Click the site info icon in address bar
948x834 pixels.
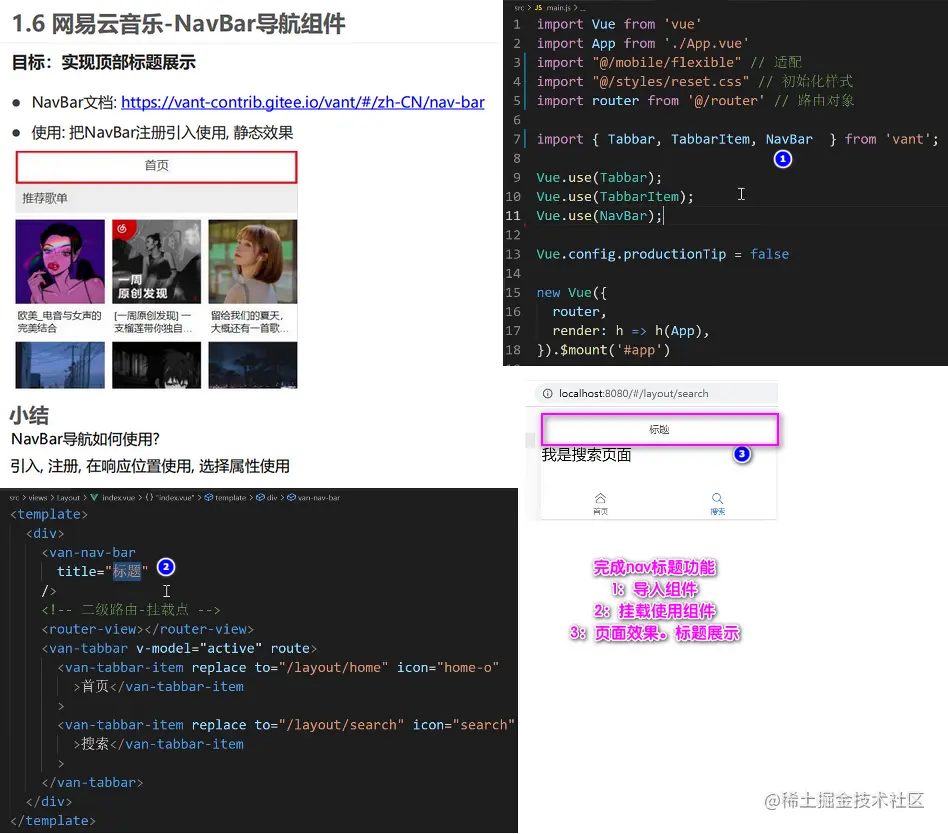(x=548, y=394)
